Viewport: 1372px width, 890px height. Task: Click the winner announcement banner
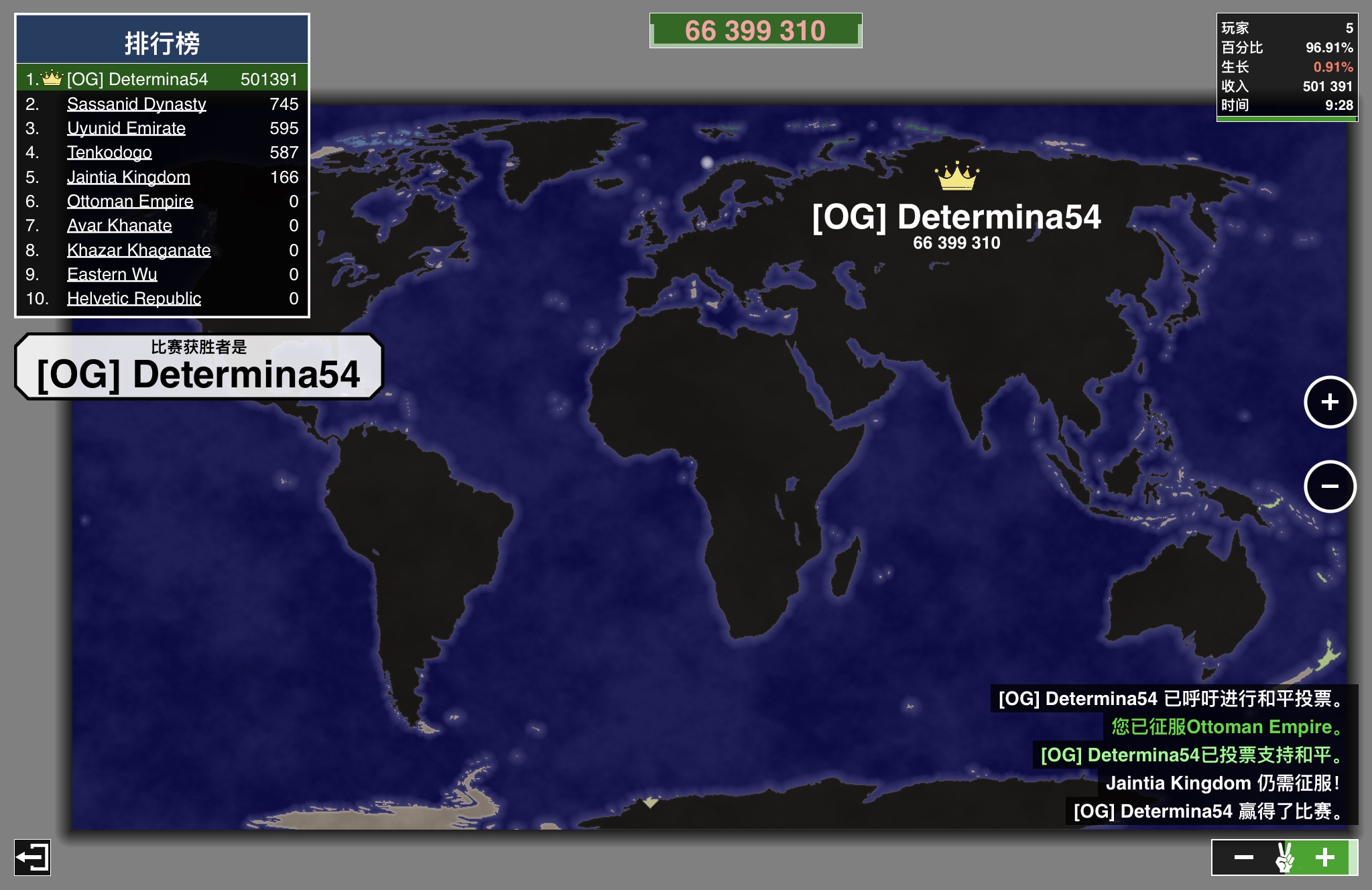click(198, 367)
